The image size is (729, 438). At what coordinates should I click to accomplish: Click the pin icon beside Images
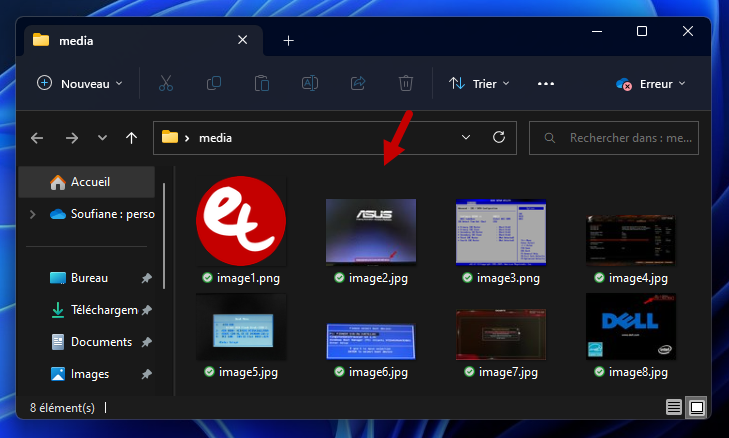[x=146, y=374]
